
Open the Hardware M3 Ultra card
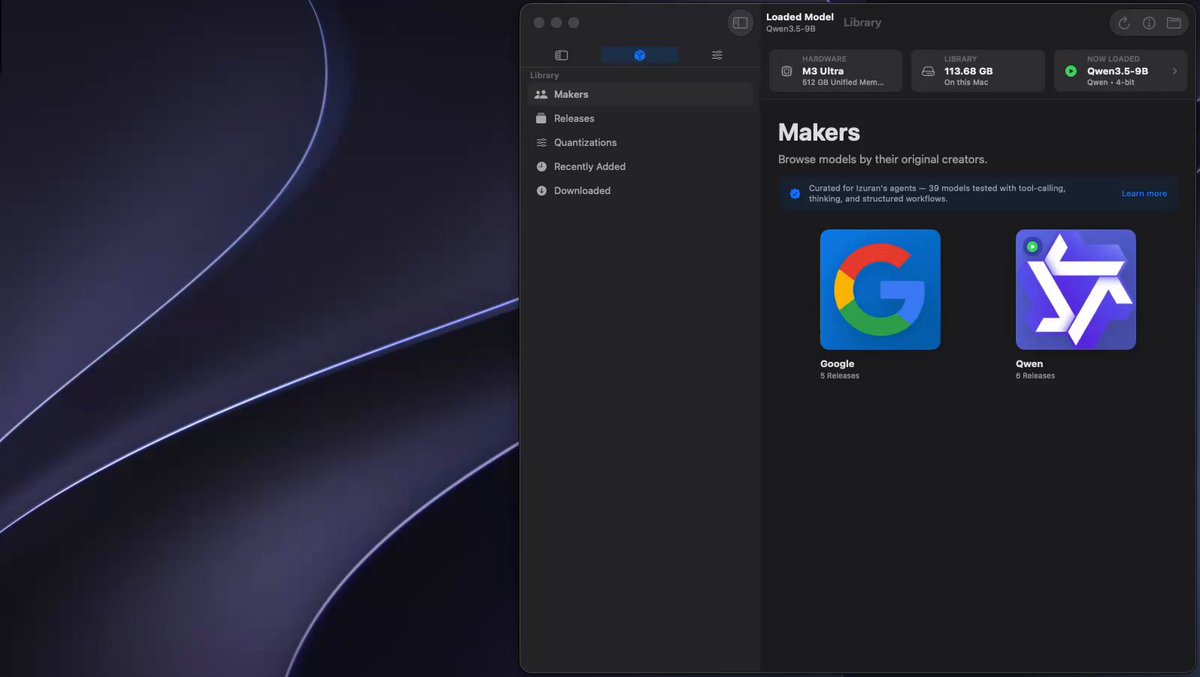tap(836, 71)
